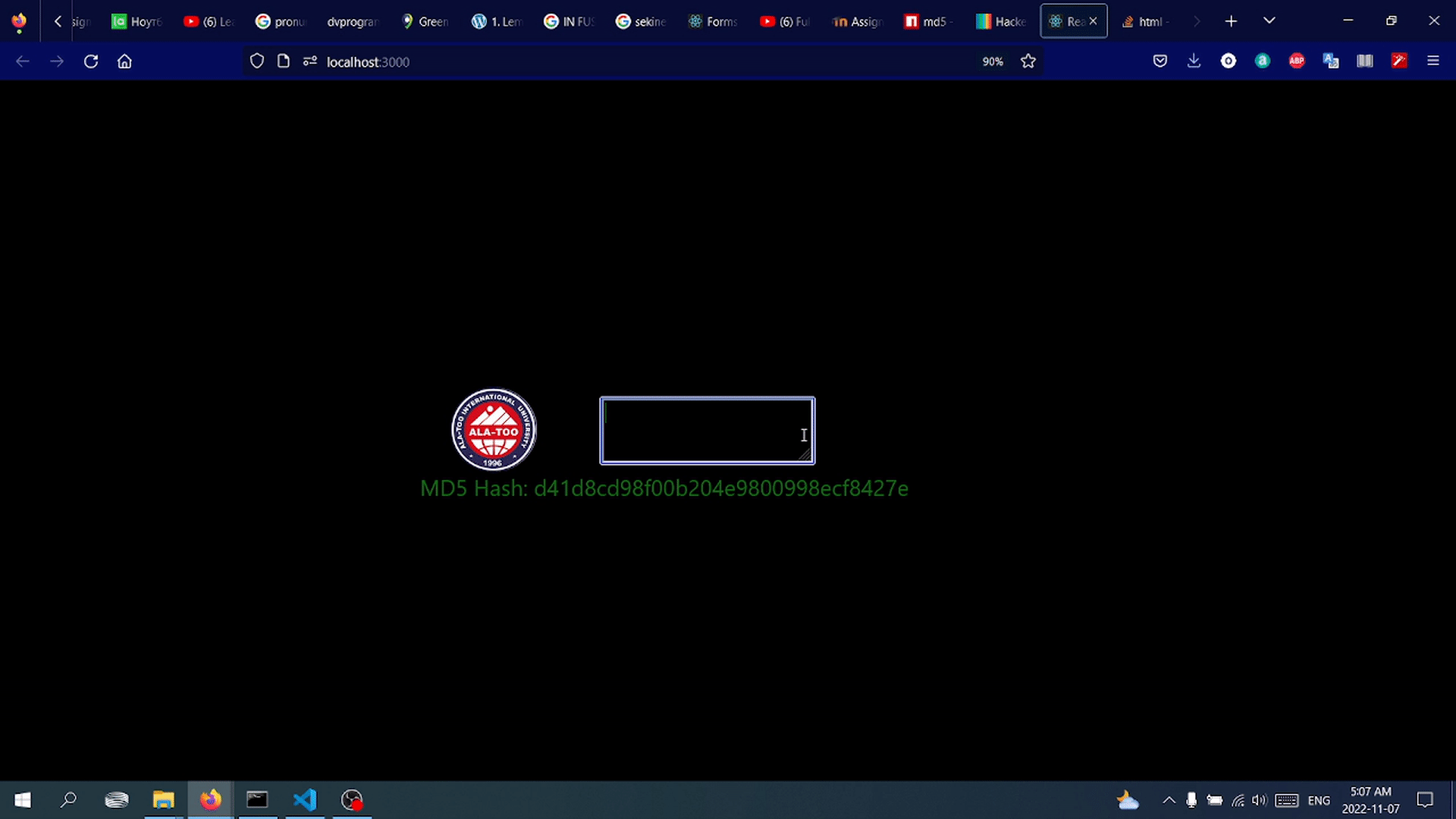Click the 90% zoom level indicator

[992, 61]
